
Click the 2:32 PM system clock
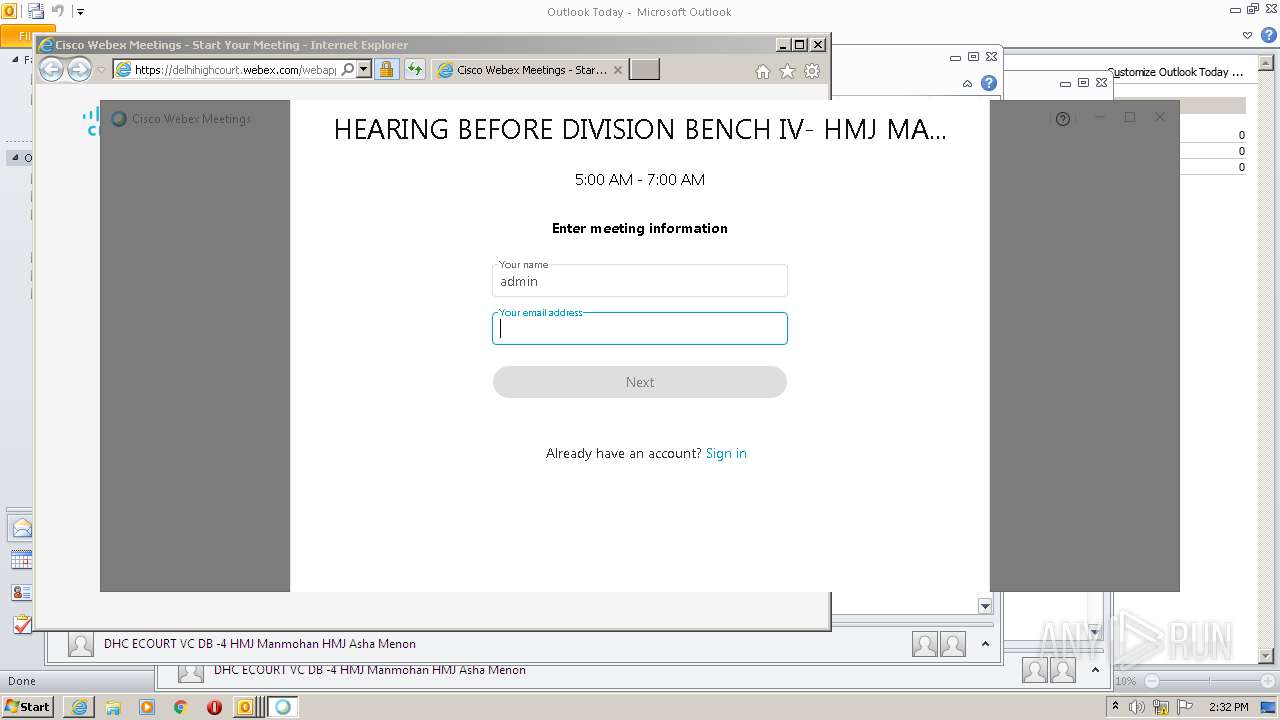tap(1229, 707)
